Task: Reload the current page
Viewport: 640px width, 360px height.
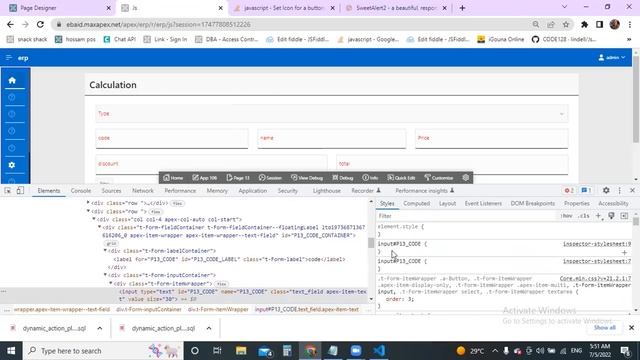Action: pos(40,24)
